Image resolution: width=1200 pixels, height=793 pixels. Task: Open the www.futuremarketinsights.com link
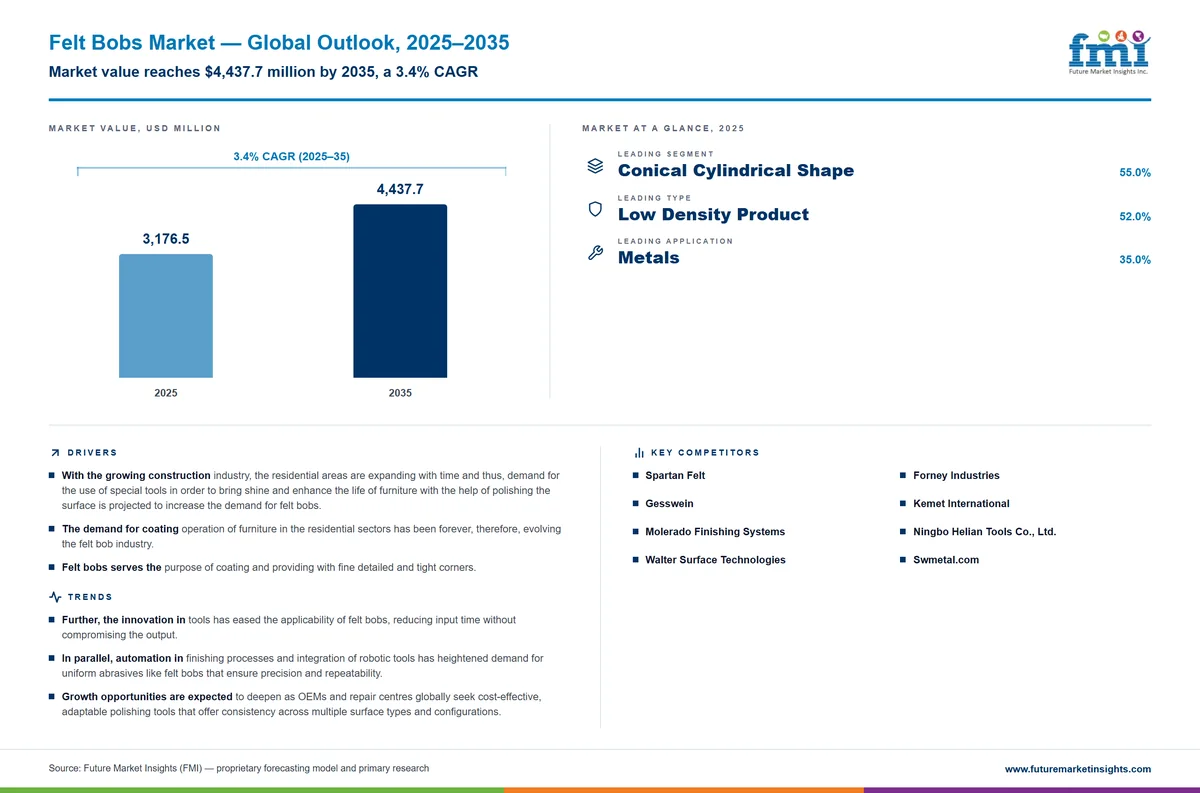1077,769
